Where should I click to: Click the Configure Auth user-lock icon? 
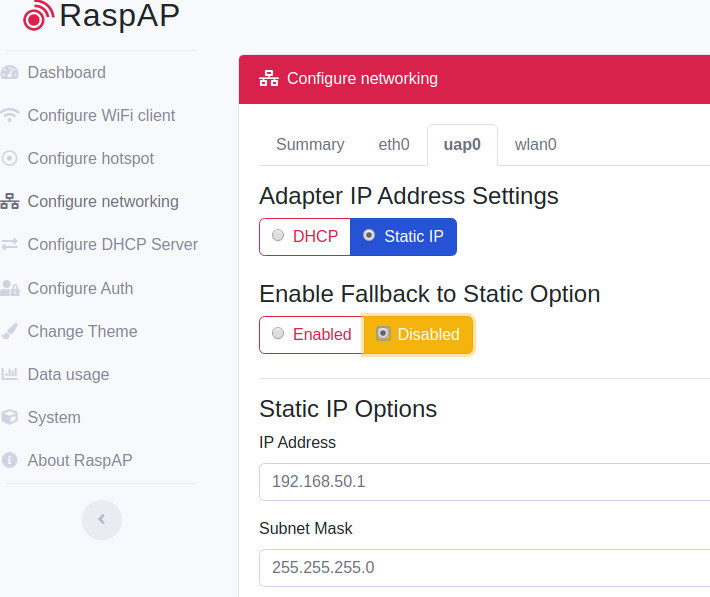(10, 288)
